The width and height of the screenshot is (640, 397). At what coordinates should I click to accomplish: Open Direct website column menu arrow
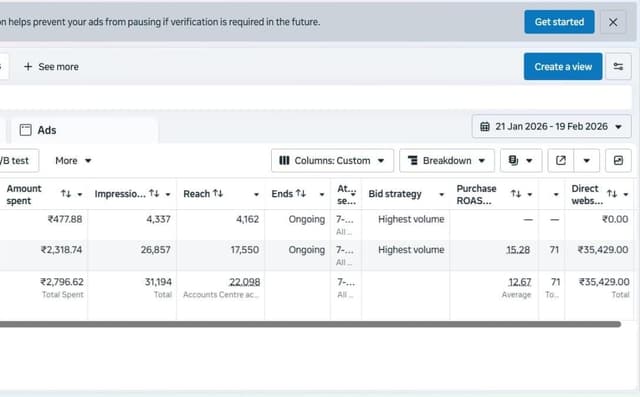coord(626,195)
